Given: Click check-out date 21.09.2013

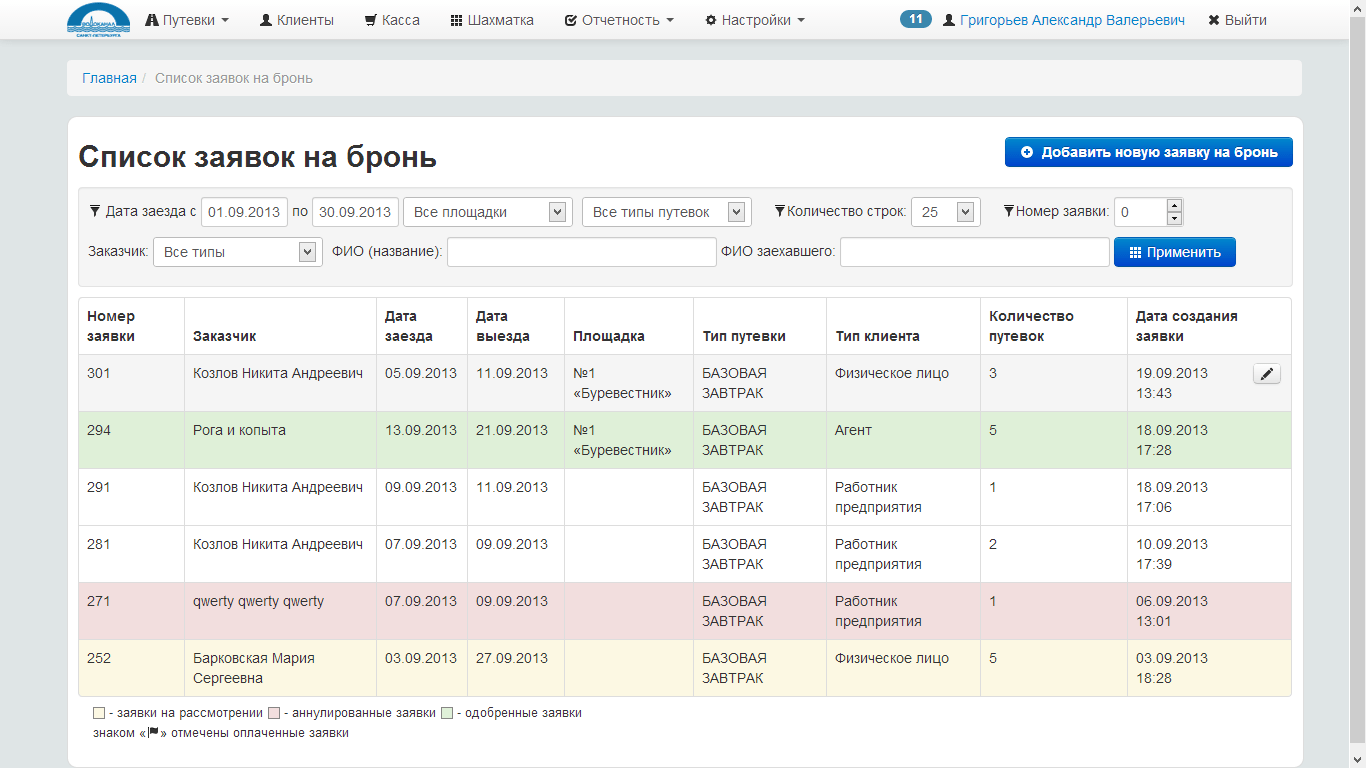Looking at the screenshot, I should coord(512,430).
